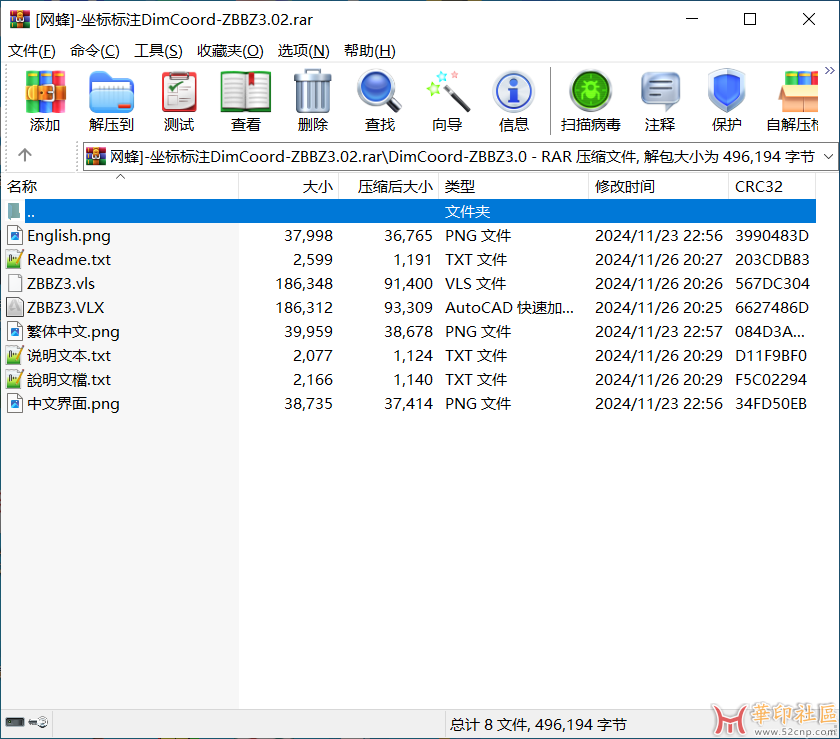Screen dimensions: 840x739
Task: Sort by the 压缩后大小 column header
Action: point(389,186)
